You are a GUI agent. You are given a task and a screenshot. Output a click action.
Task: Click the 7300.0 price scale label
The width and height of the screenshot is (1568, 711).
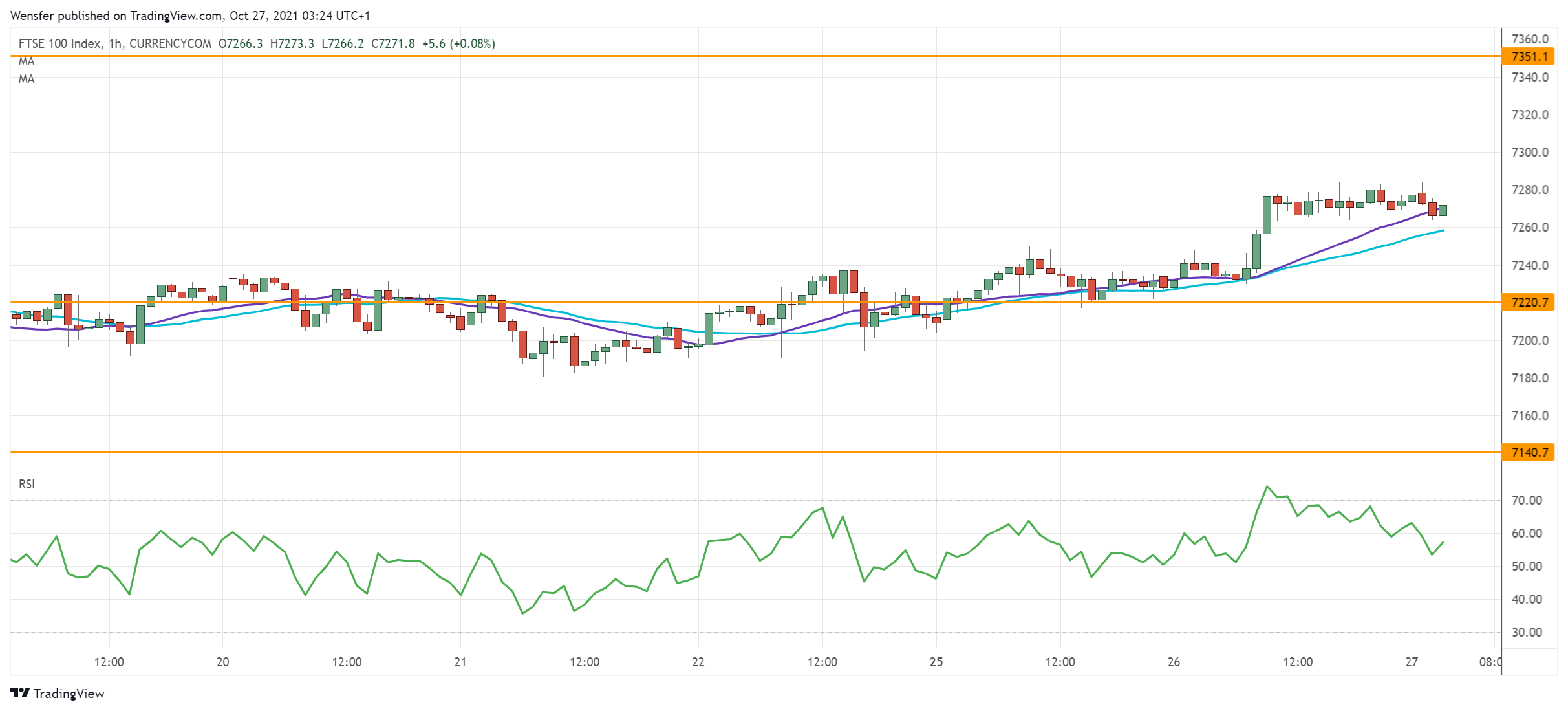(x=1529, y=153)
